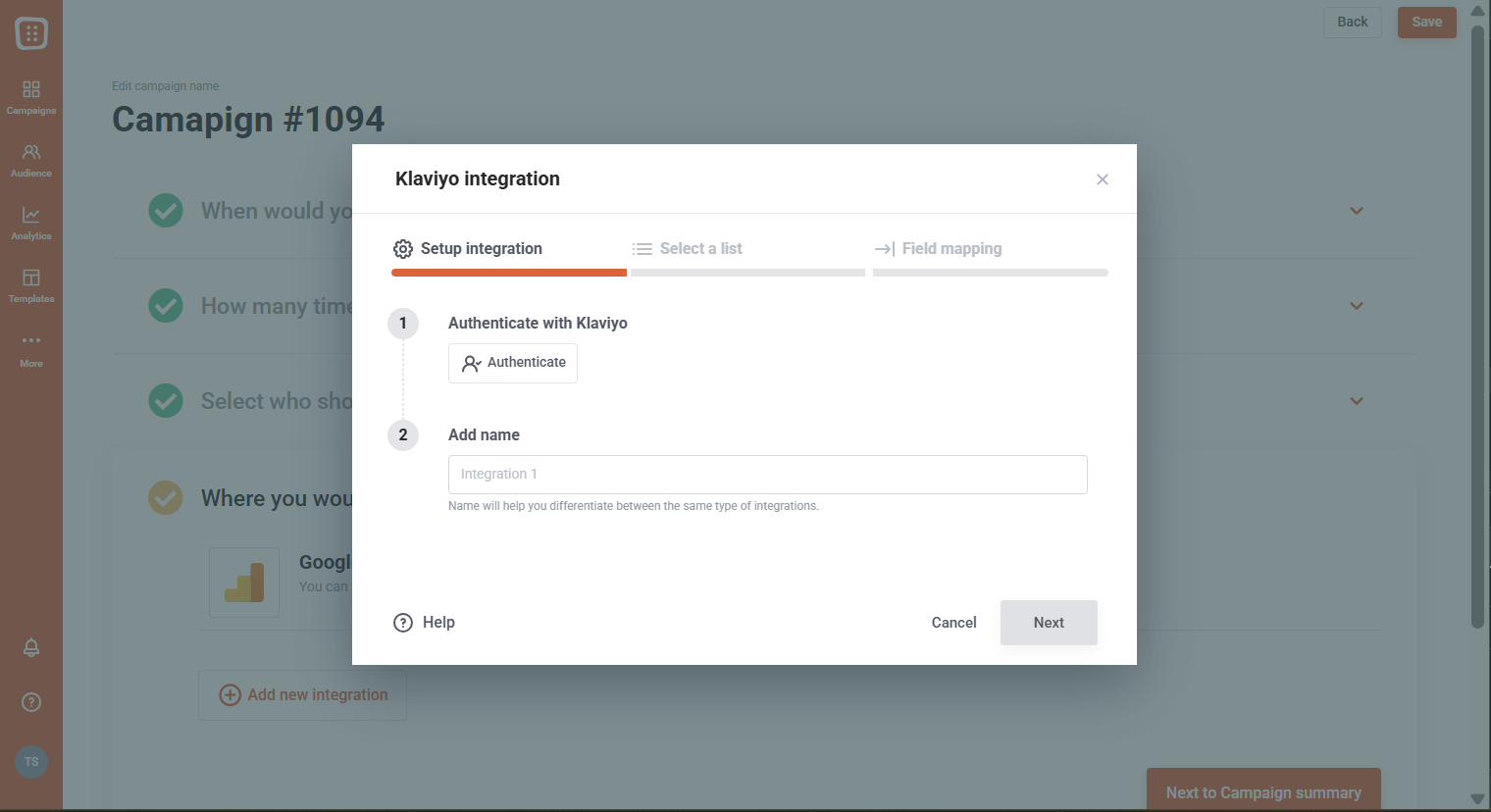
Task: Save the campaign
Action: [x=1427, y=22]
